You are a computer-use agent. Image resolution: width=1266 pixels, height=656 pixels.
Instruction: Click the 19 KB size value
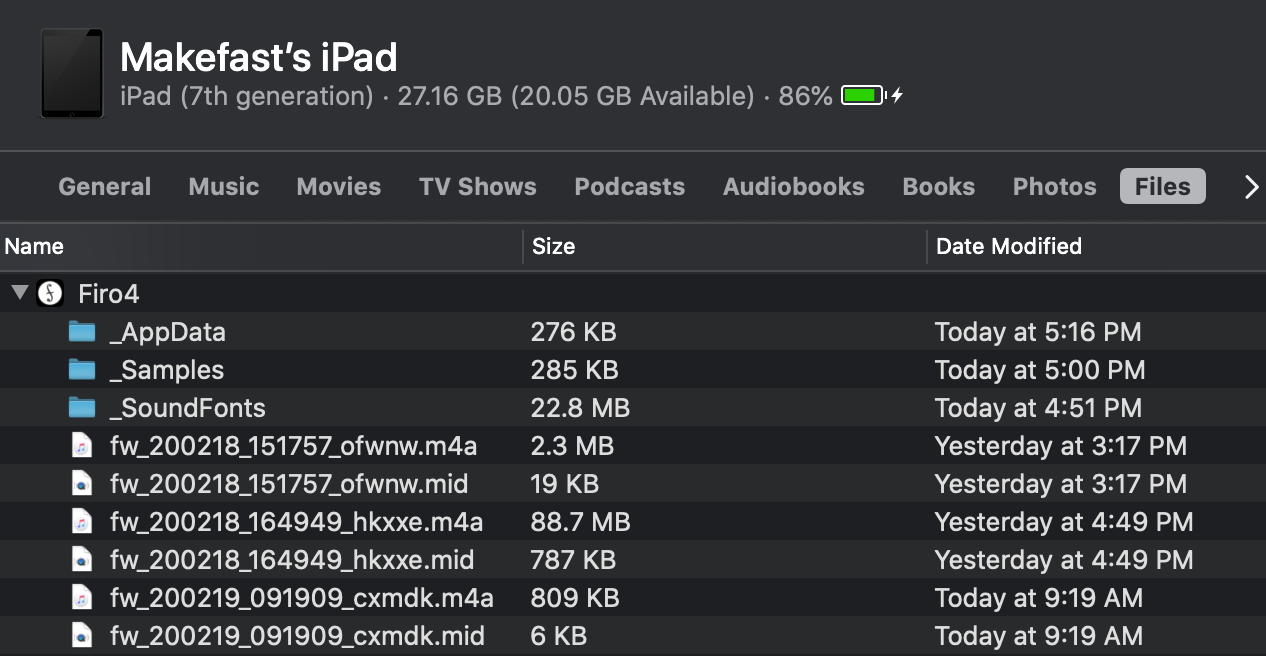564,484
